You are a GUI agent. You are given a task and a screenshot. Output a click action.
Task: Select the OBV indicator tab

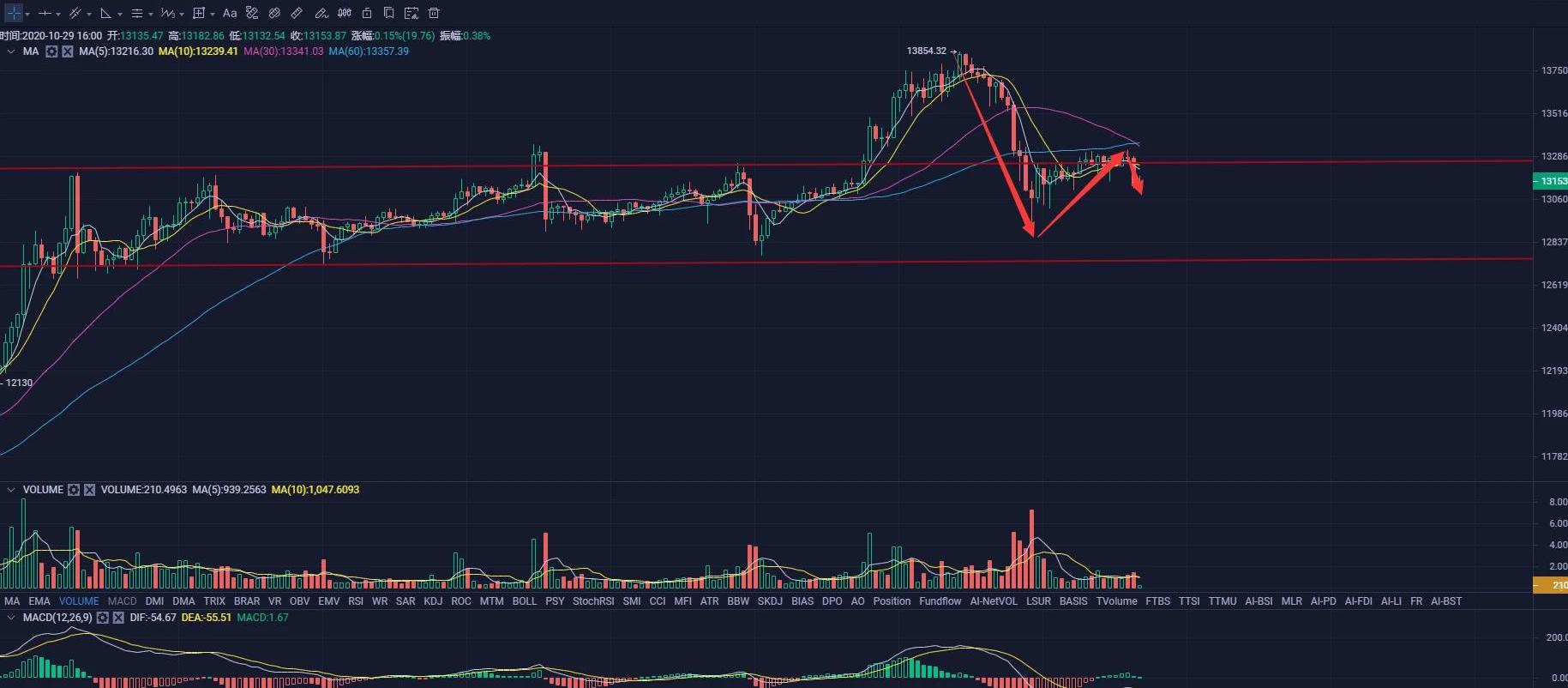pyautogui.click(x=300, y=601)
